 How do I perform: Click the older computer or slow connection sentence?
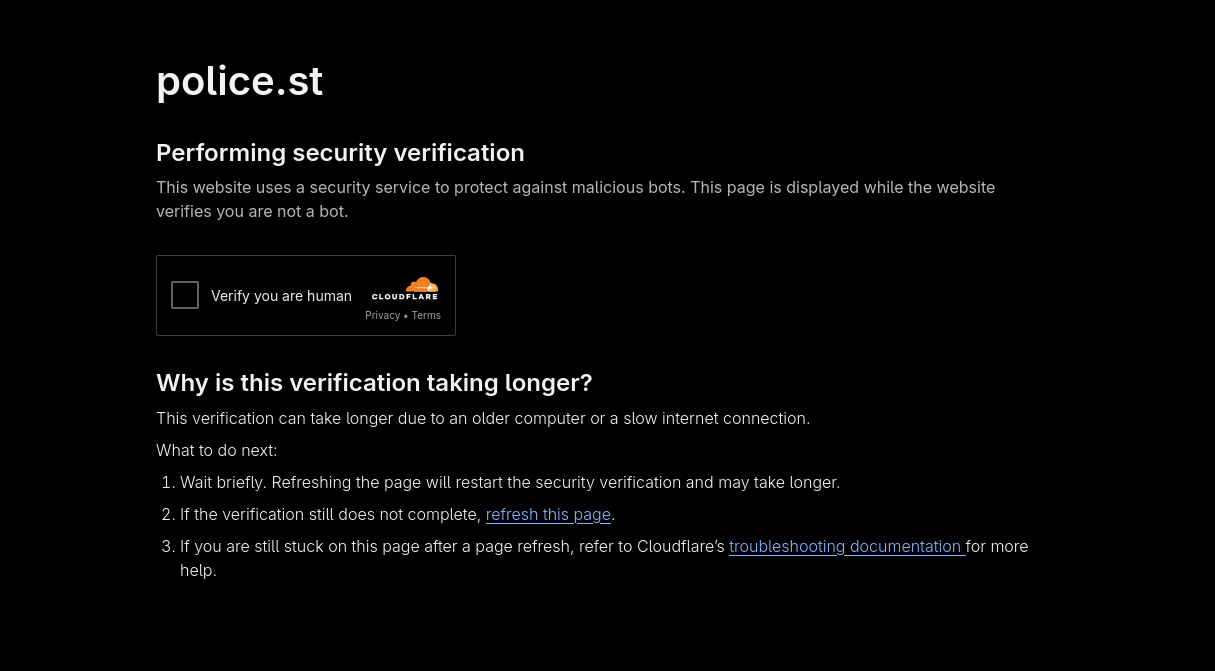point(483,418)
